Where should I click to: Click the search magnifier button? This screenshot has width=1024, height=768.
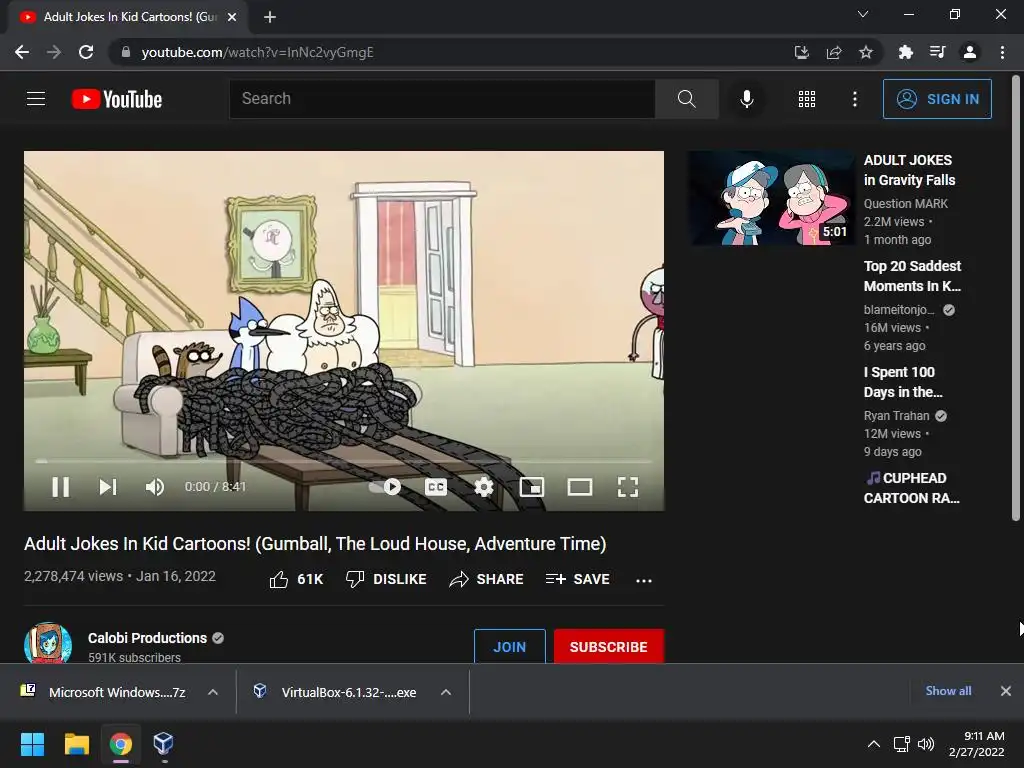(x=686, y=99)
